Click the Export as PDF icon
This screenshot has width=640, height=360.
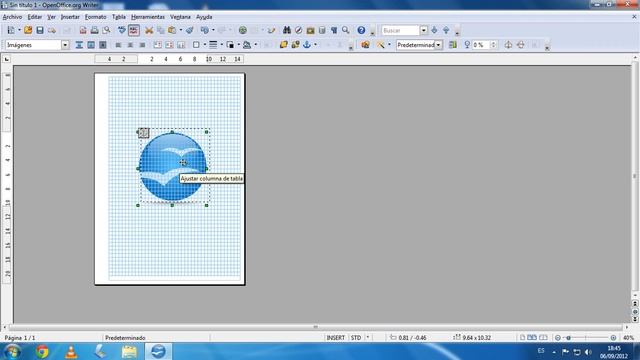point(83,30)
